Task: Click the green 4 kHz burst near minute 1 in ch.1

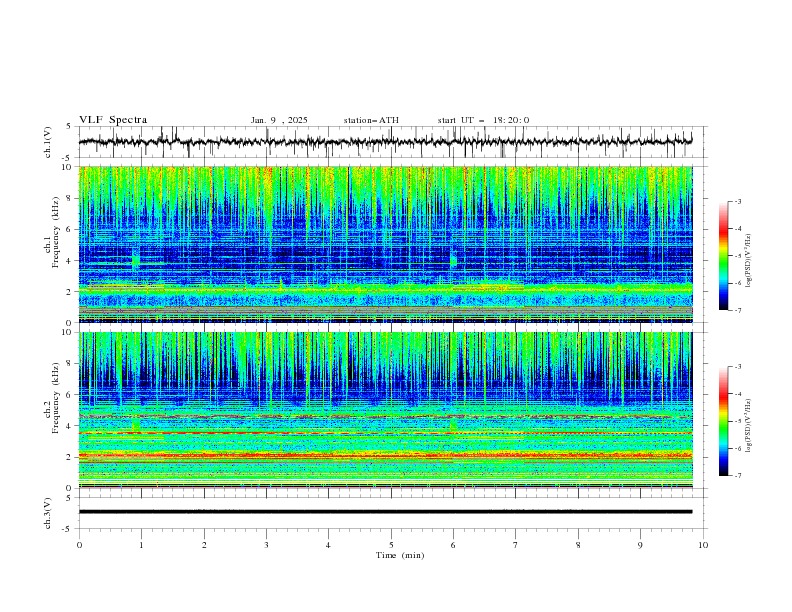Action: point(135,259)
